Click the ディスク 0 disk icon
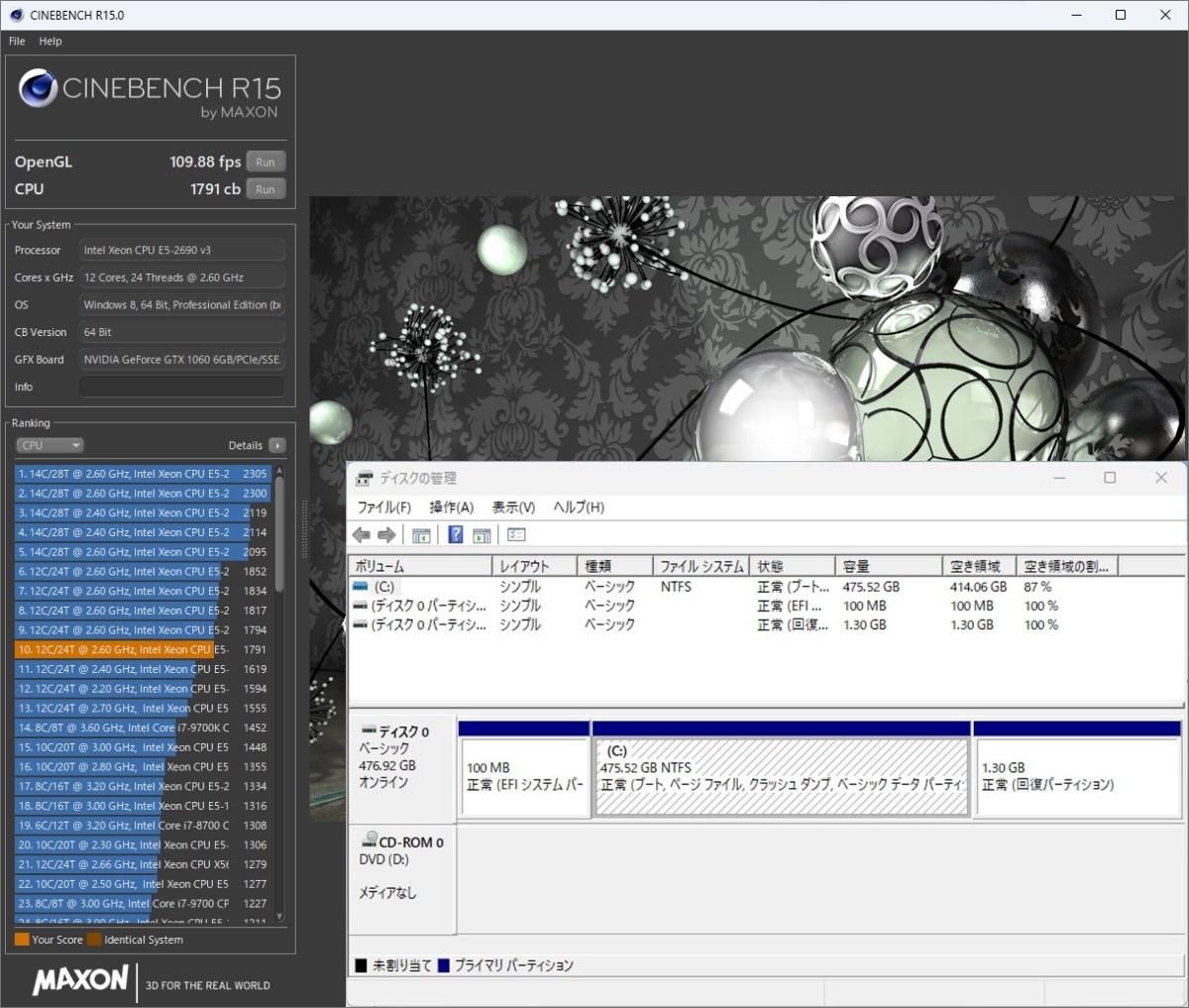 click(x=369, y=731)
